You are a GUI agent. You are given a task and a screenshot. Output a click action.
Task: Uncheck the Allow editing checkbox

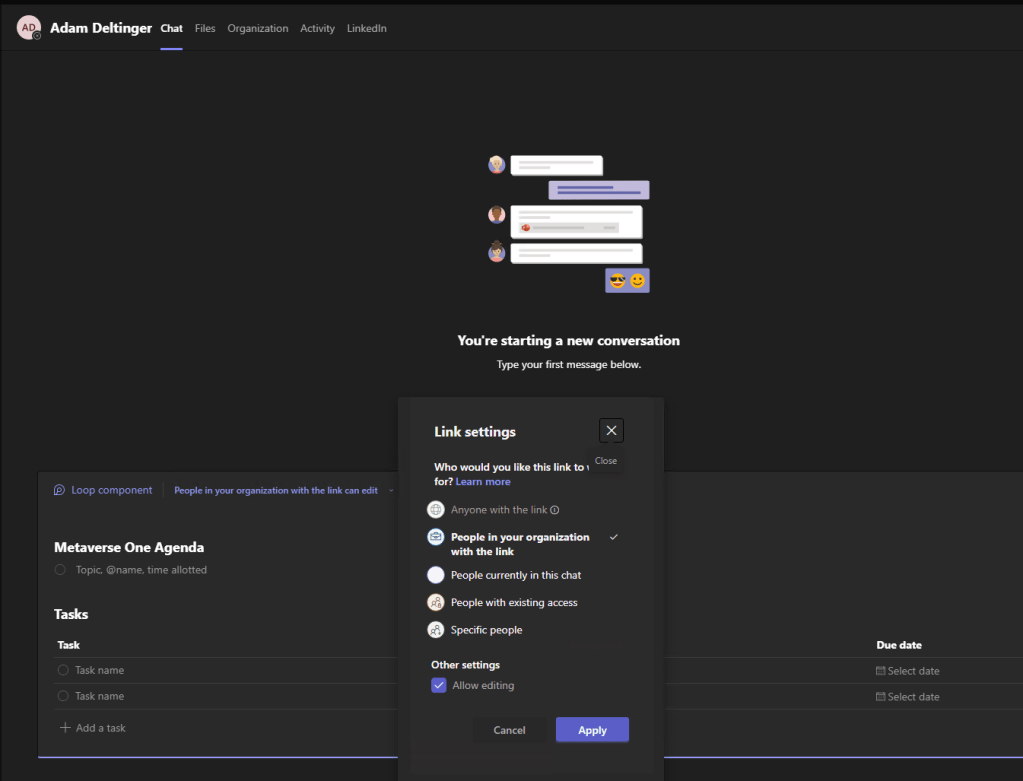pos(439,685)
